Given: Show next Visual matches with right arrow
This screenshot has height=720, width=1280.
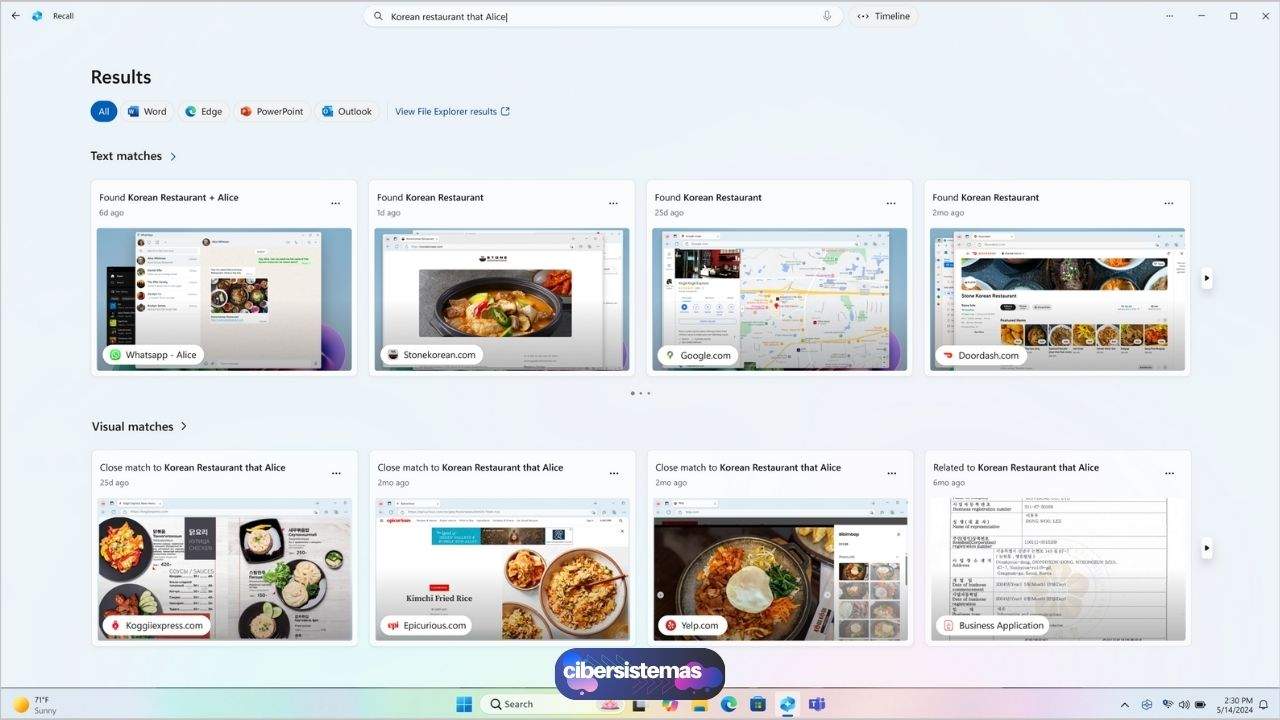Looking at the screenshot, I should (1206, 548).
